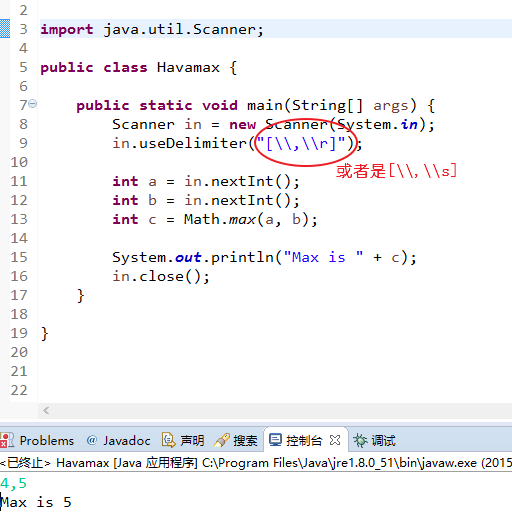Click the 搜索 flashlight icon

click(222, 440)
